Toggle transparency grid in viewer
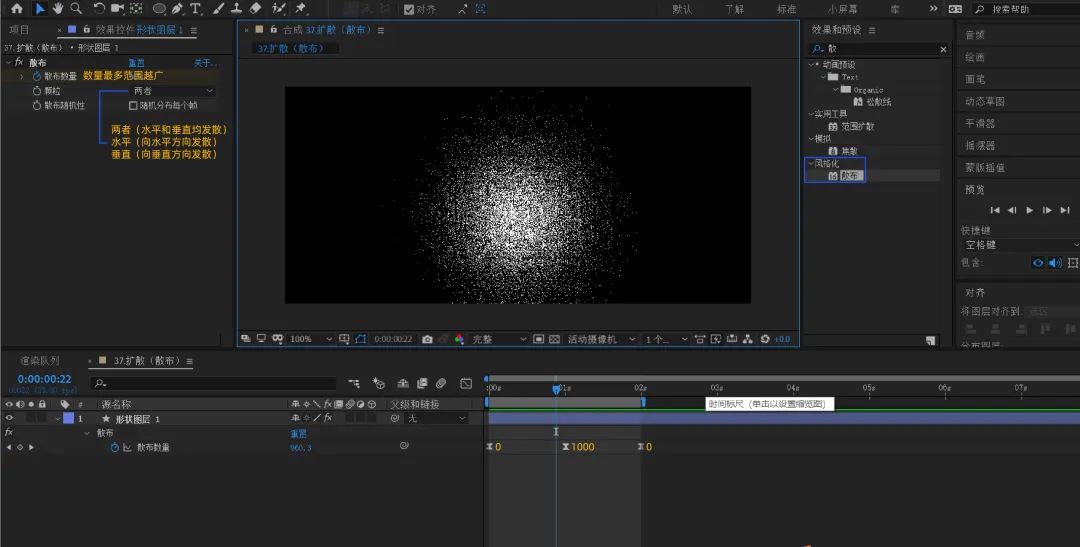Image resolution: width=1080 pixels, height=547 pixels. (x=554, y=339)
